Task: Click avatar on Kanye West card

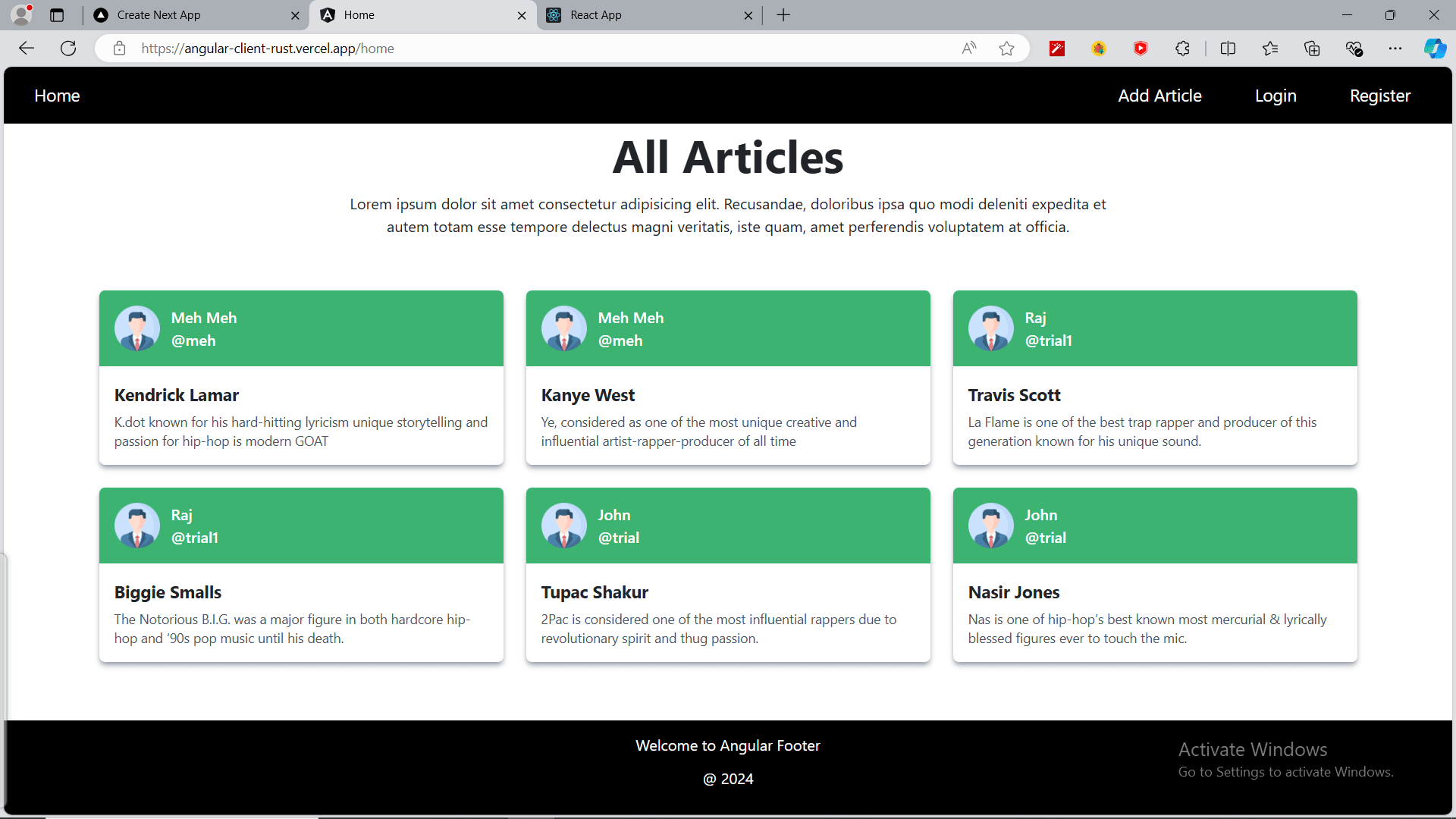Action: 564,328
